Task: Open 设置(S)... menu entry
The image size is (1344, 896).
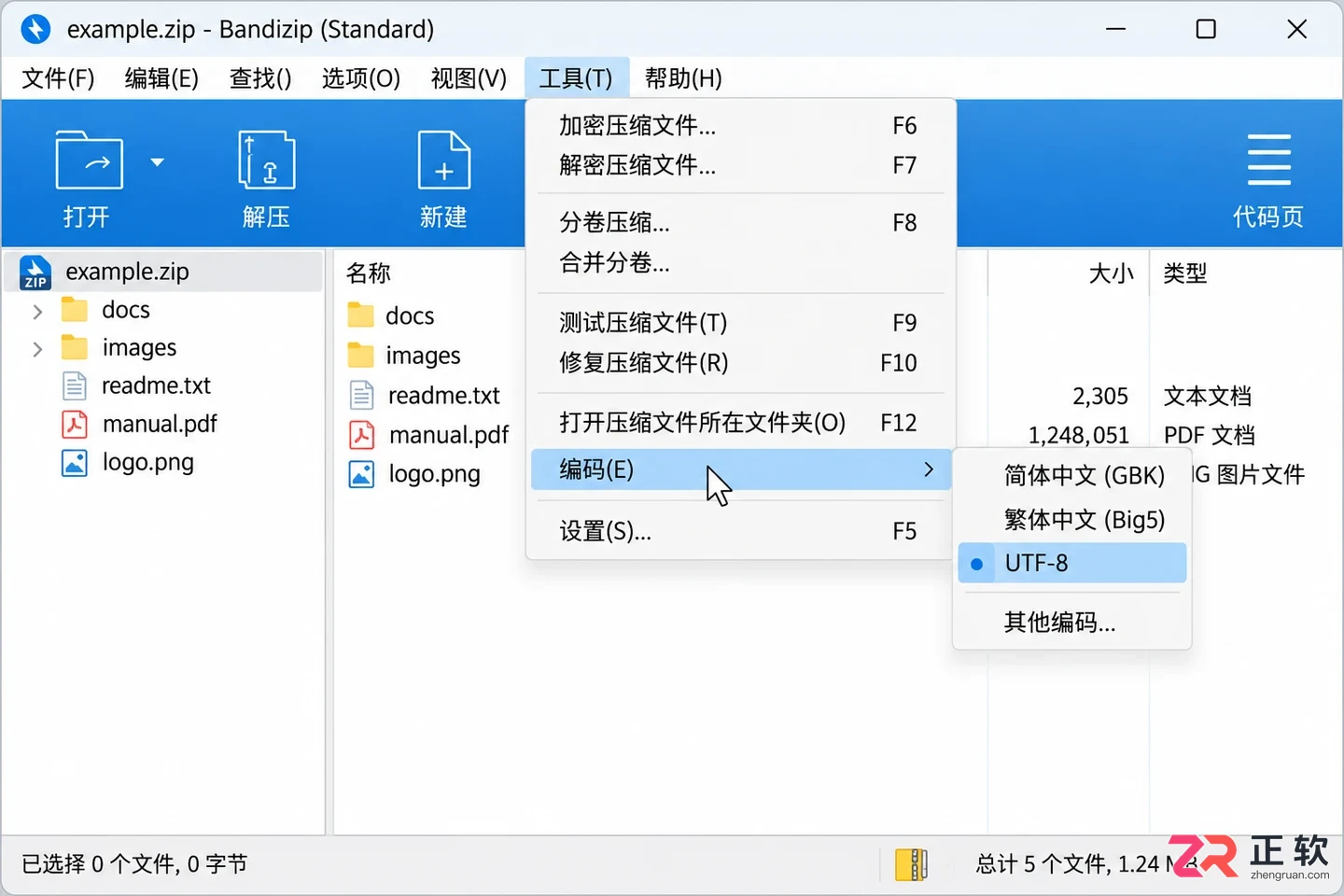Action: tap(741, 532)
